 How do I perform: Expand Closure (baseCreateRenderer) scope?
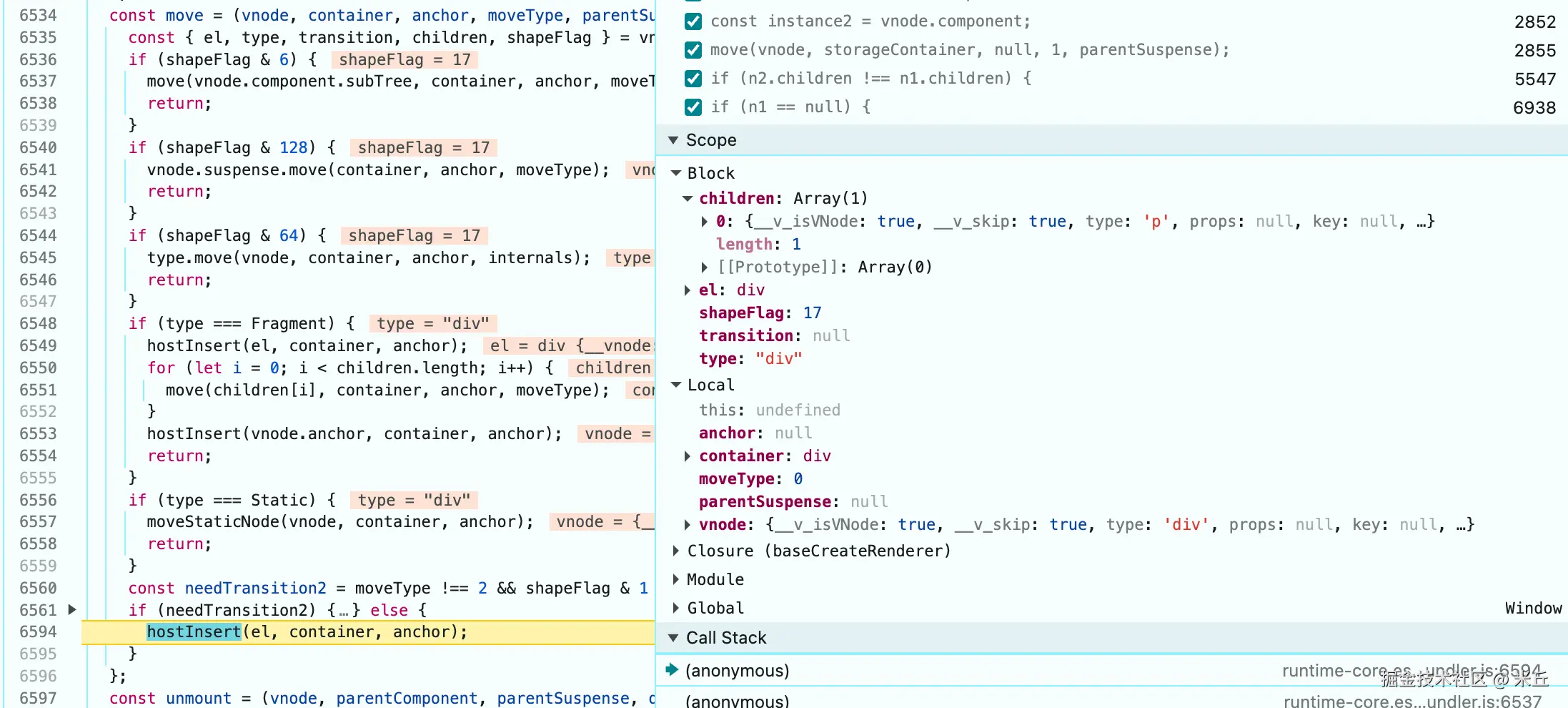[676, 551]
